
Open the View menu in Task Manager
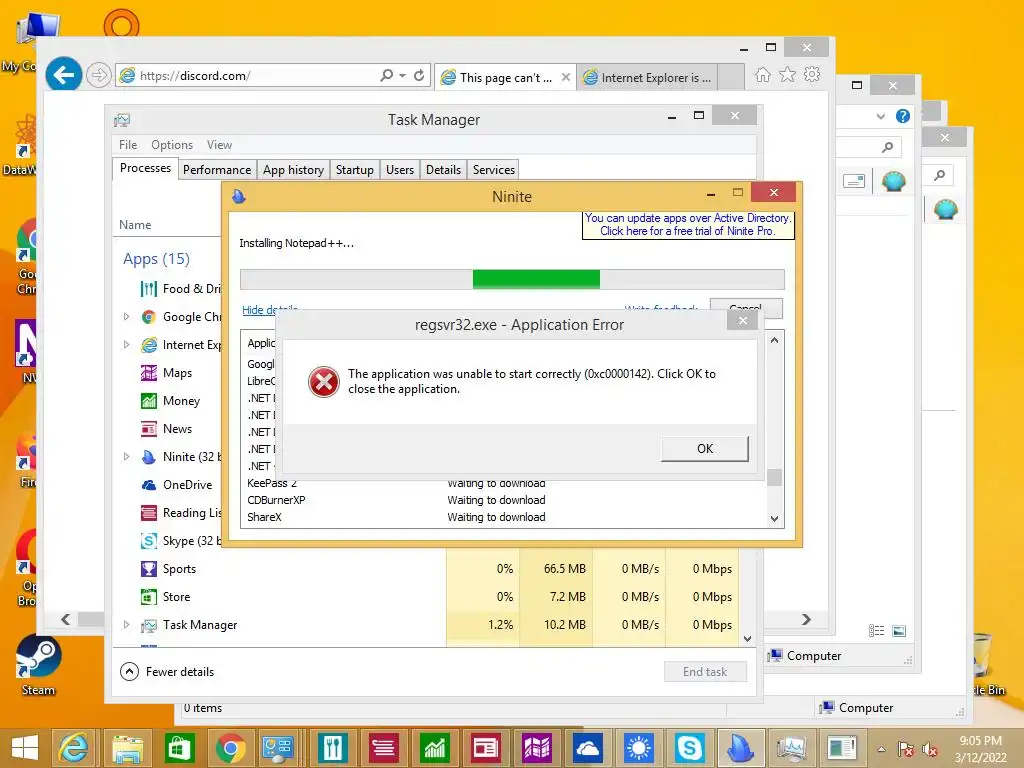(x=219, y=145)
